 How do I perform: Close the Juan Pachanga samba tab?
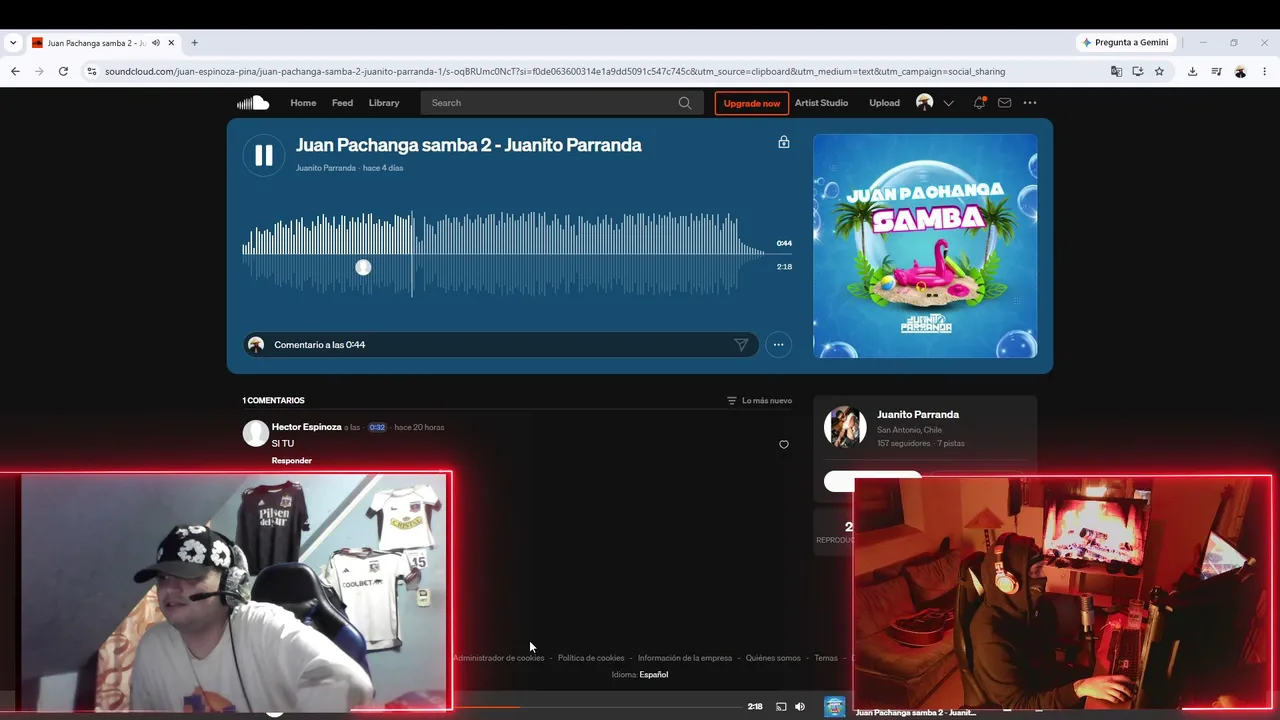(171, 43)
